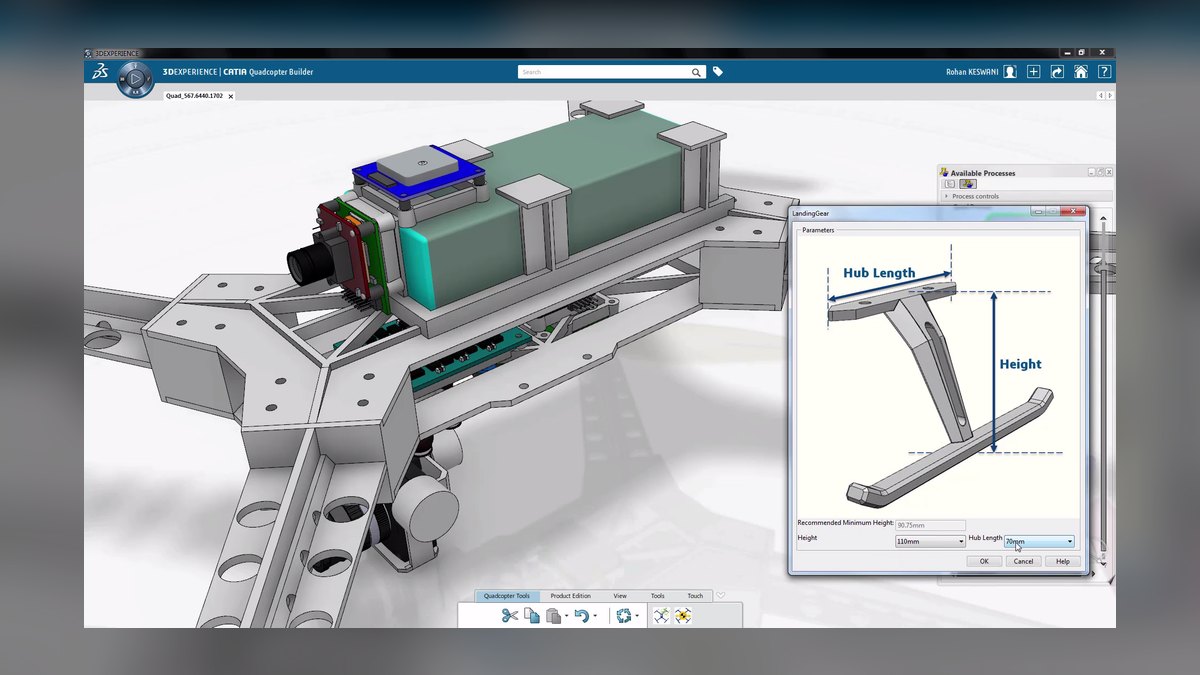Screen dimensions: 1200x675
Task: Open the help question mark icon
Action: coord(1104,72)
